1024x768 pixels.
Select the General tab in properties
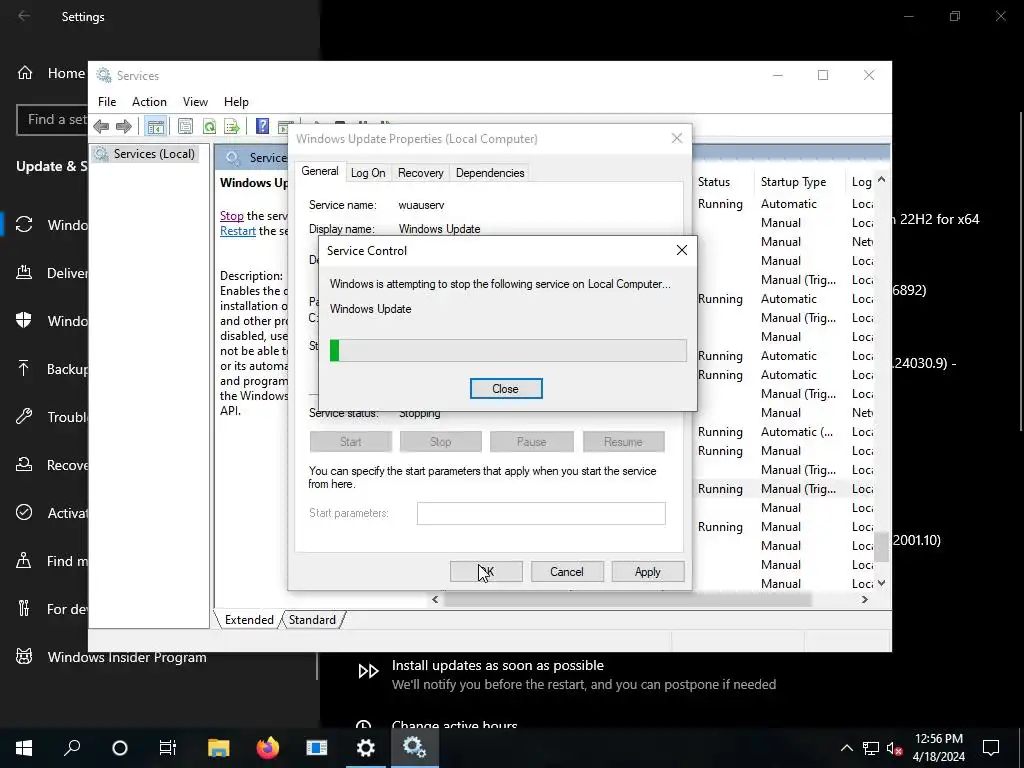click(x=319, y=171)
